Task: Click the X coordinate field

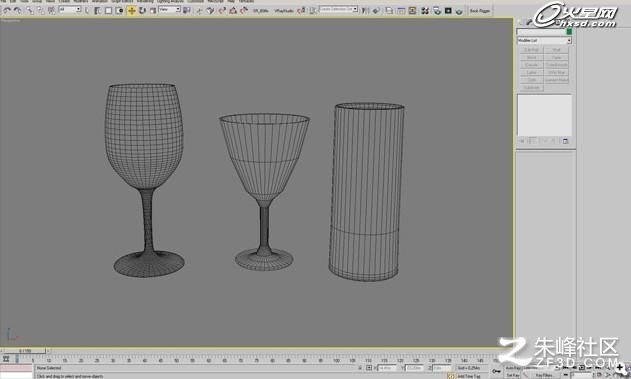Action: 387,368
